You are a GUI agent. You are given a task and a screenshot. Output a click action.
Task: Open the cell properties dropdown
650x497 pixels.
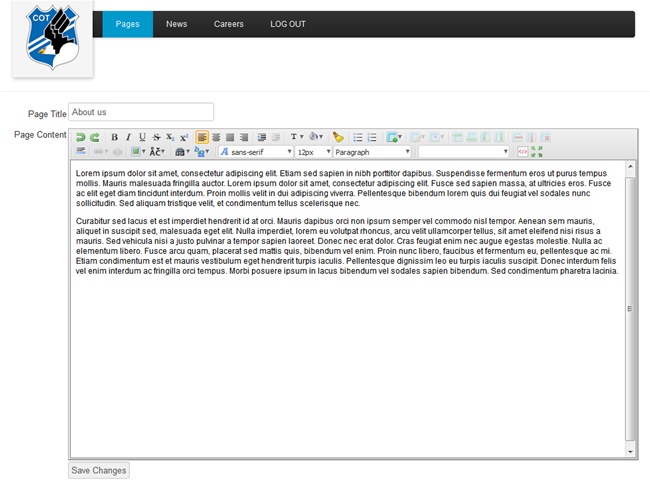[x=437, y=137]
